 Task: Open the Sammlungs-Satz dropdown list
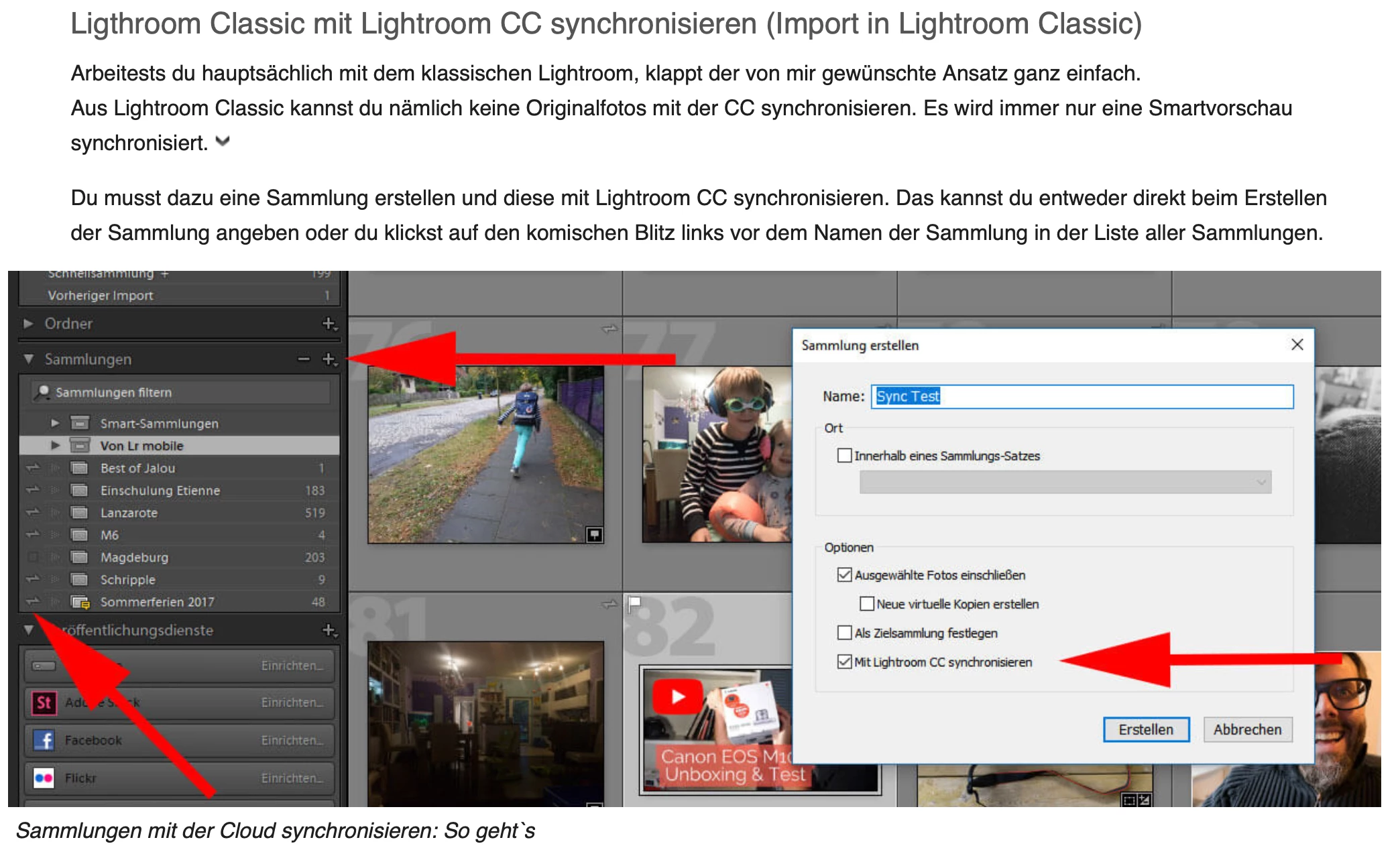pyautogui.click(x=1065, y=482)
